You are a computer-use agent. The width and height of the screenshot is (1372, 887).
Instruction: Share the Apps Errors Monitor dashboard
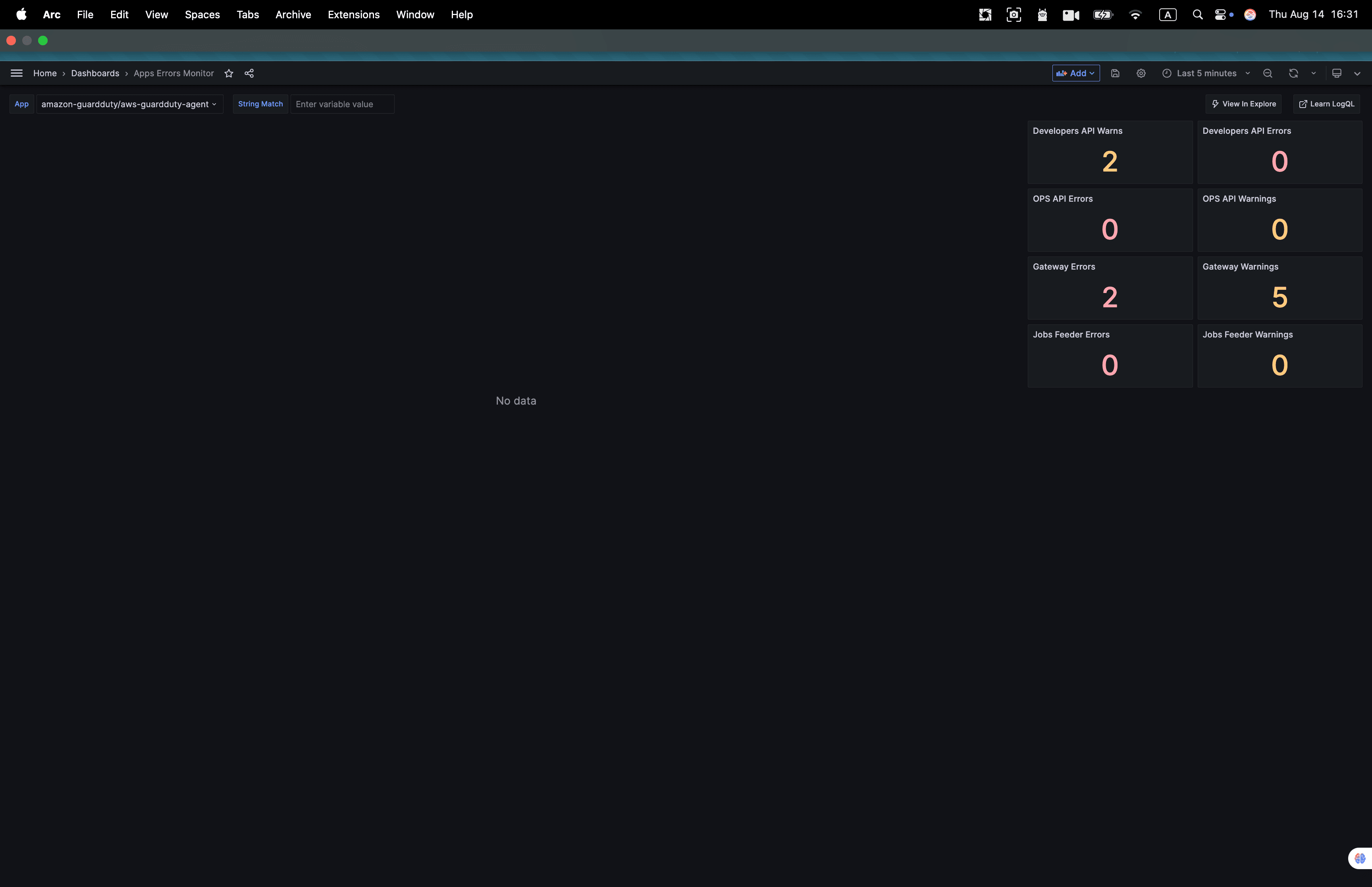pyautogui.click(x=249, y=73)
